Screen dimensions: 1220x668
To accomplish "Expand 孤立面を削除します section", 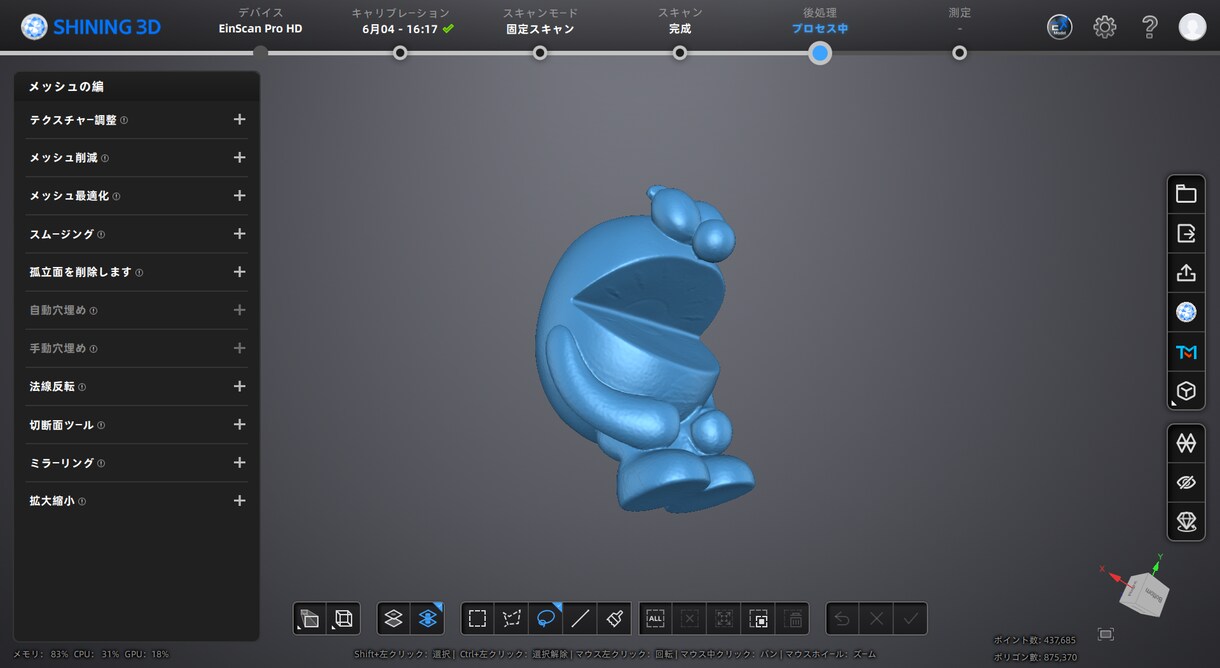I will 239,272.
